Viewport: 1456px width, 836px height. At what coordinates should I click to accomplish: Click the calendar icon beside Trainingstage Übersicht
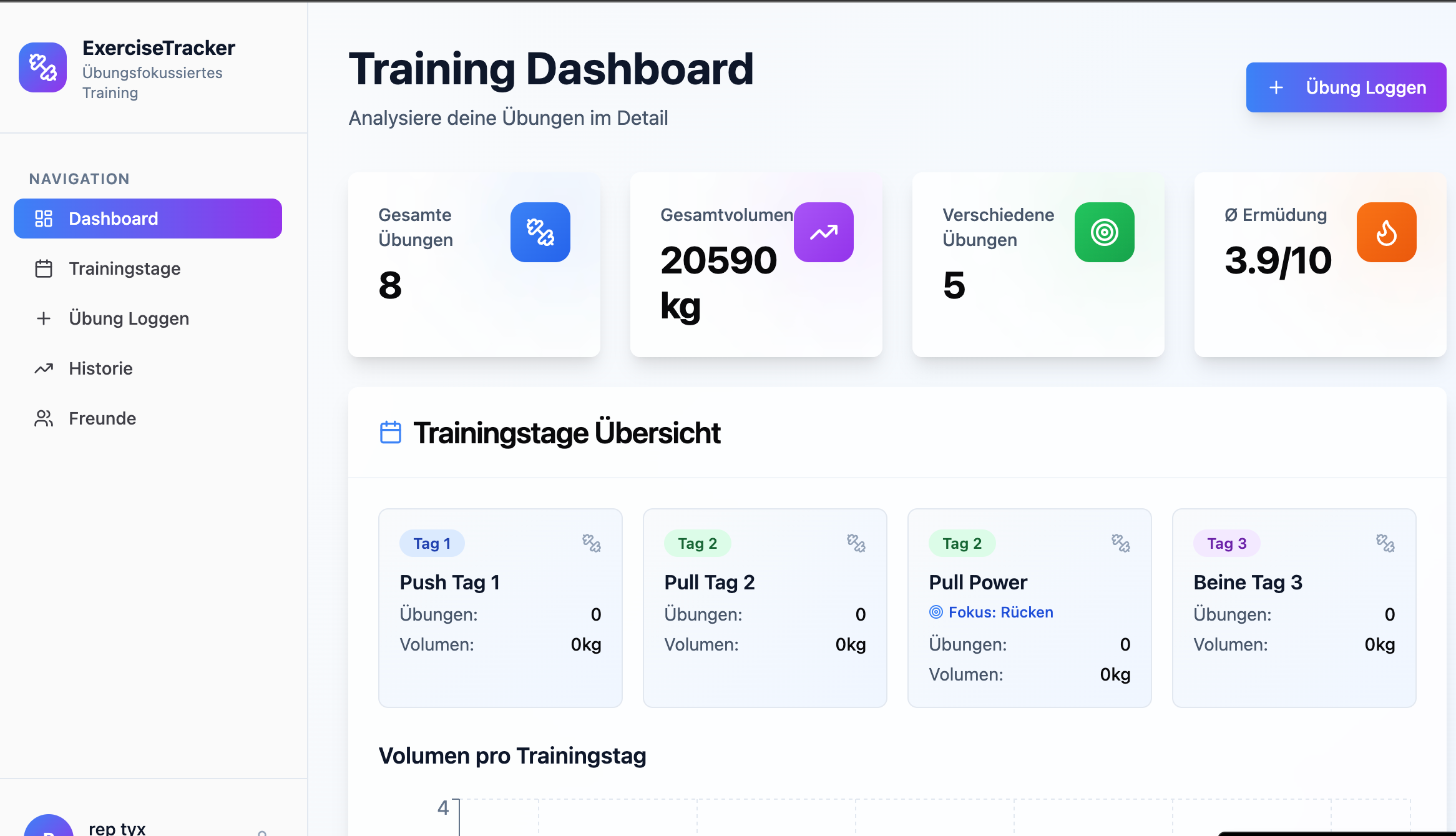(391, 433)
